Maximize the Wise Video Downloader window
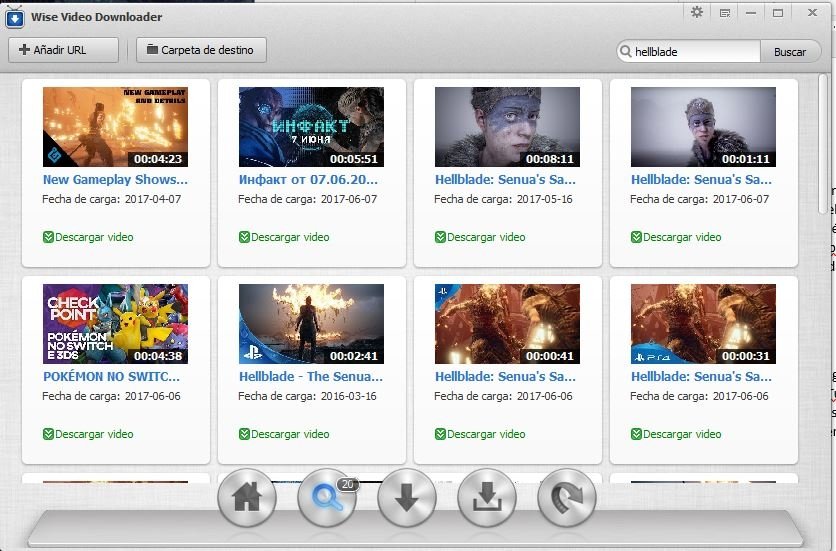 tap(778, 13)
